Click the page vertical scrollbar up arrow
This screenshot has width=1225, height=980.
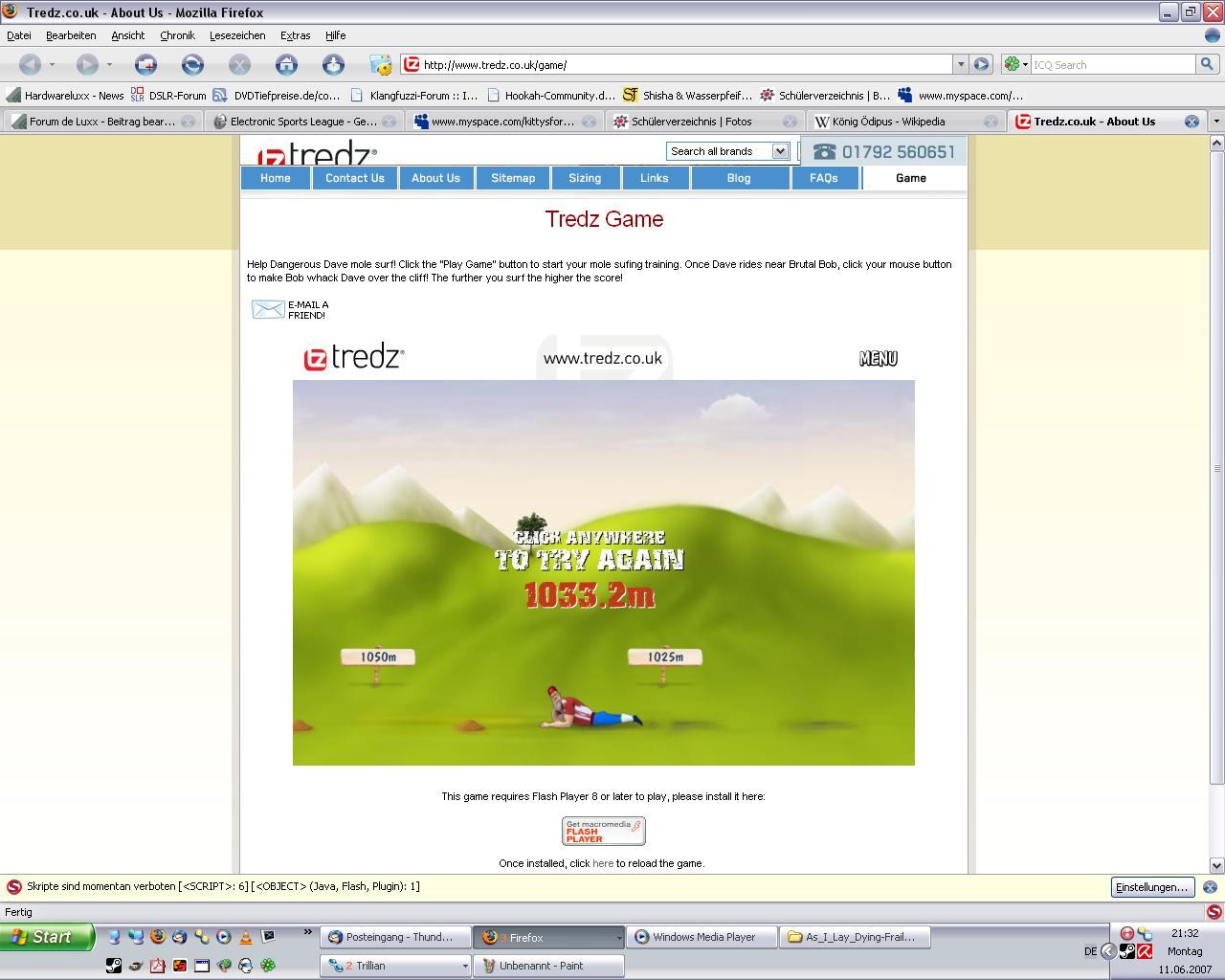[x=1216, y=143]
